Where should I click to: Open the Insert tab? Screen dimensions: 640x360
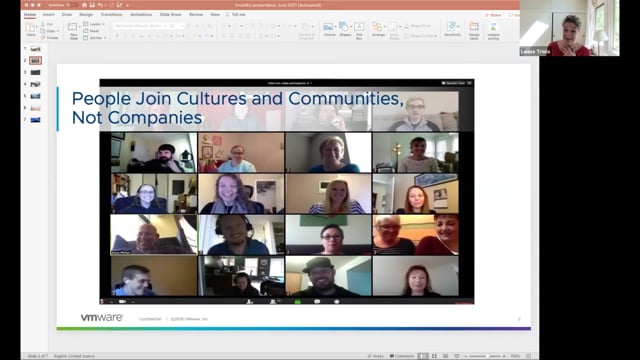[x=49, y=14]
